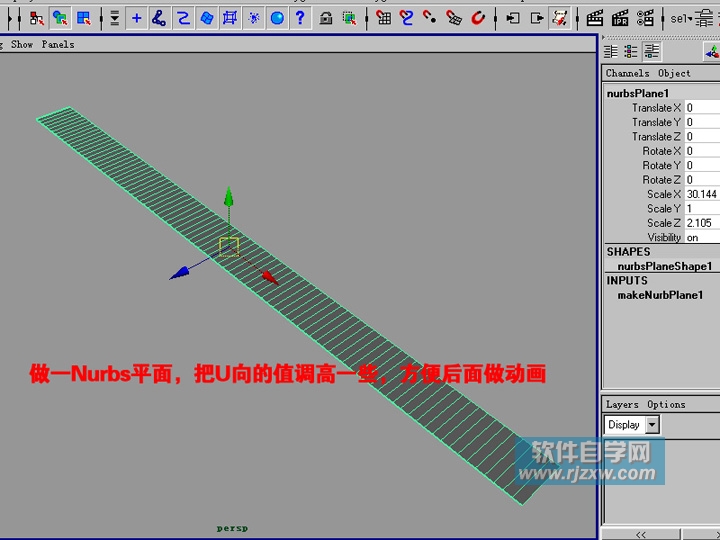The image size is (720, 540).
Task: Render the current frame clapperboard icon
Action: click(595, 18)
